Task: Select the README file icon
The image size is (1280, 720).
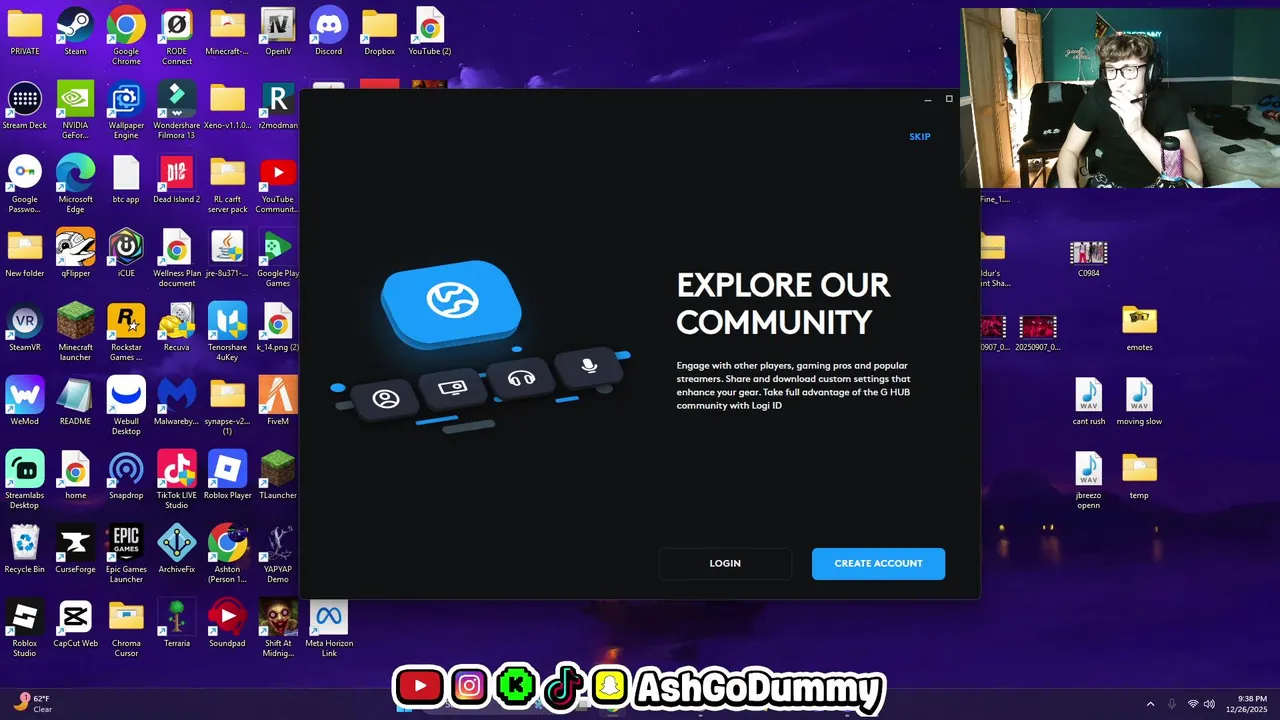Action: tap(75, 401)
